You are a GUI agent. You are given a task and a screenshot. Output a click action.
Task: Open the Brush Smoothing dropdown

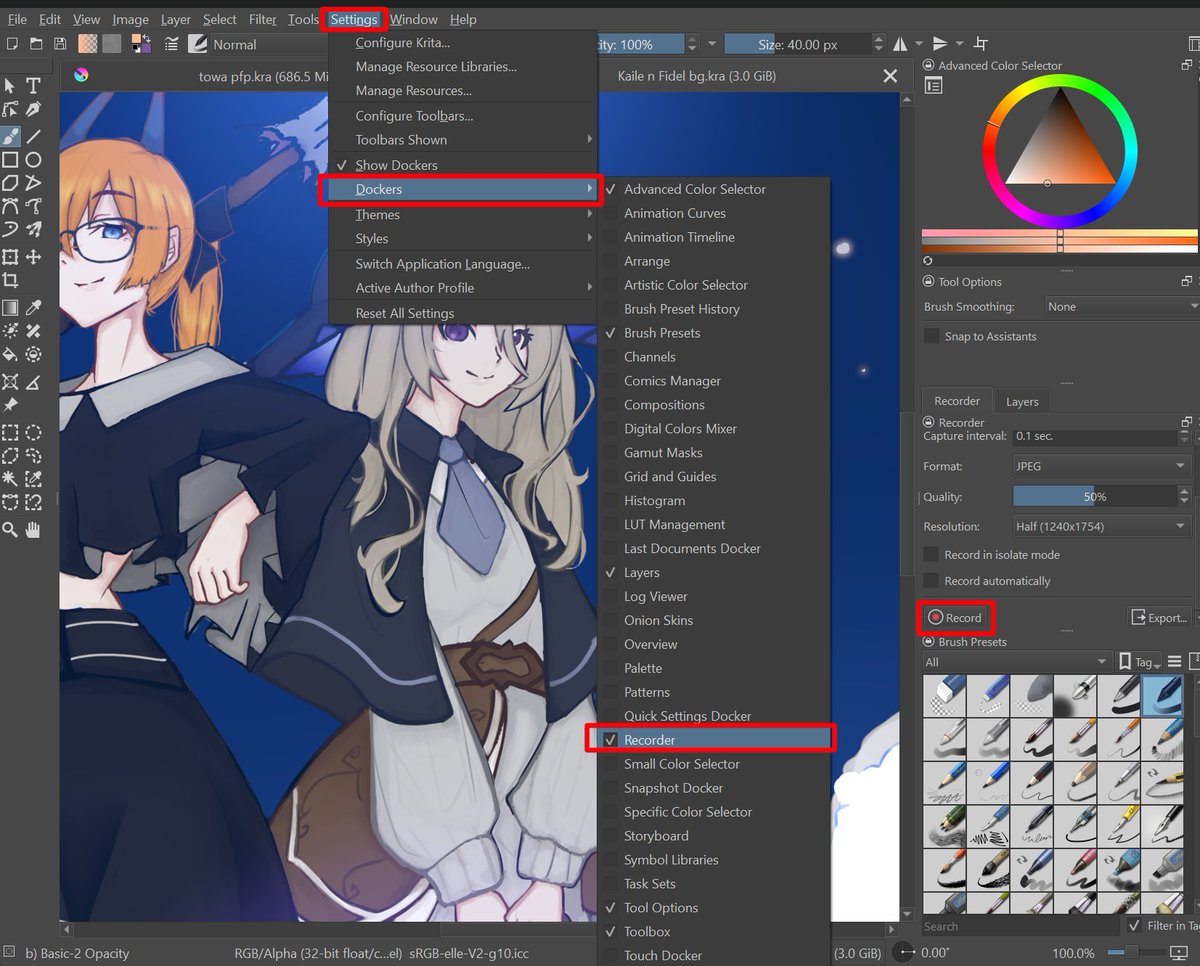coord(1120,307)
